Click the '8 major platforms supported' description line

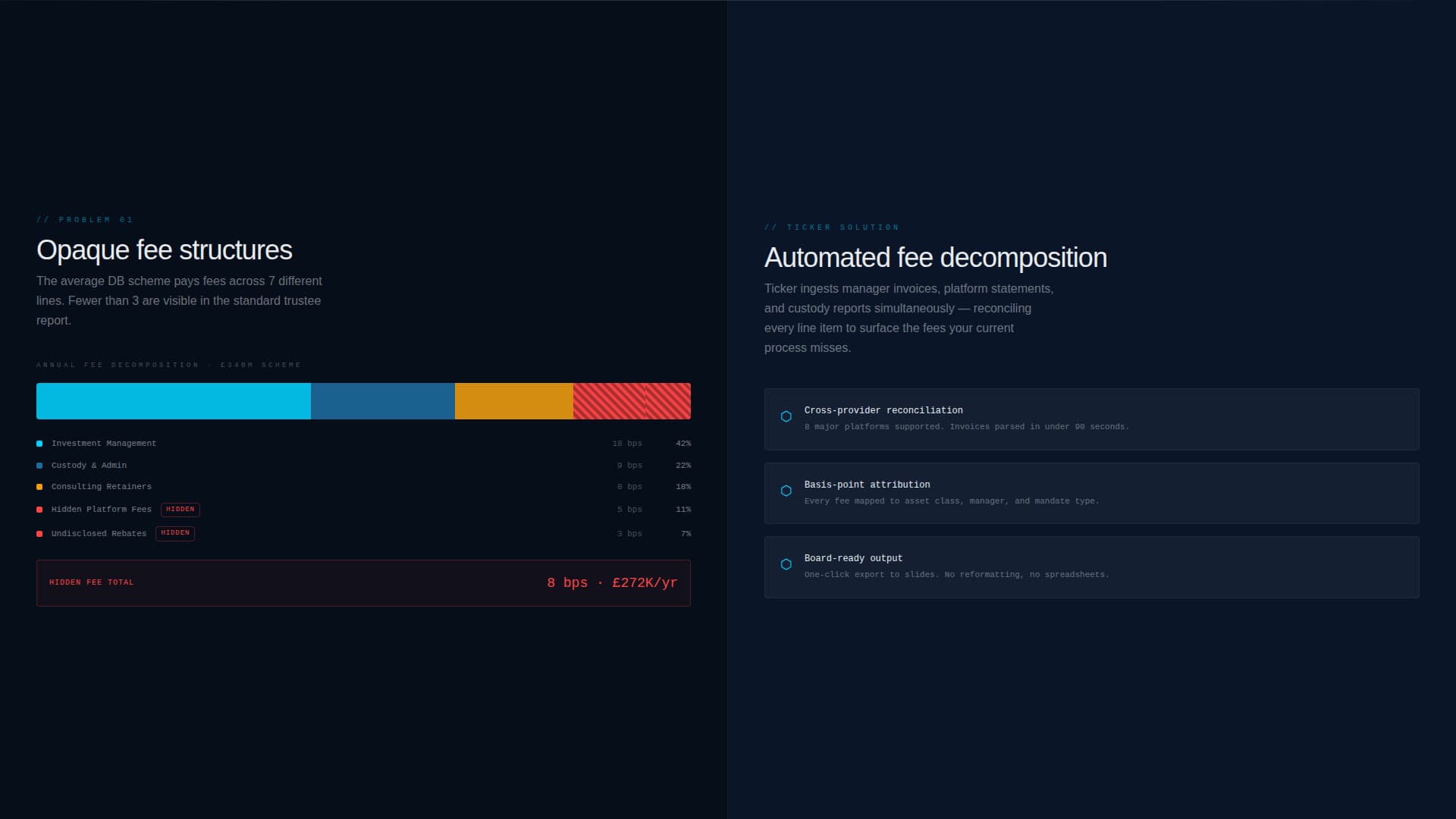tap(967, 427)
